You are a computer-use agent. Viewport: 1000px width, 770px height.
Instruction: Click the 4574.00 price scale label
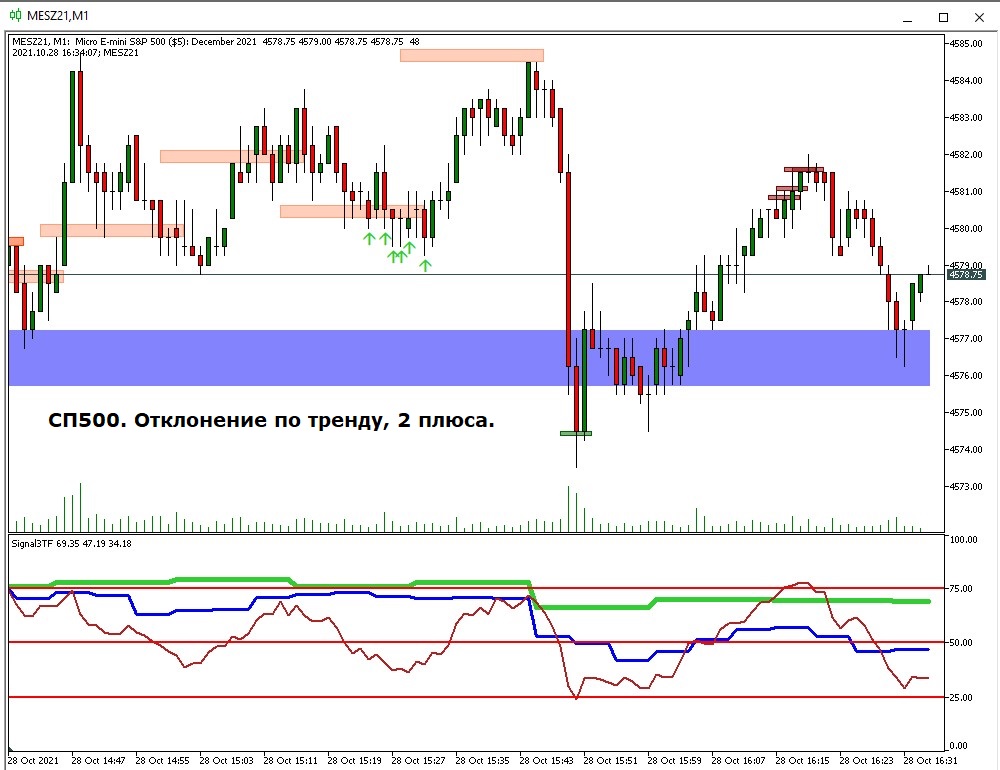tap(966, 450)
